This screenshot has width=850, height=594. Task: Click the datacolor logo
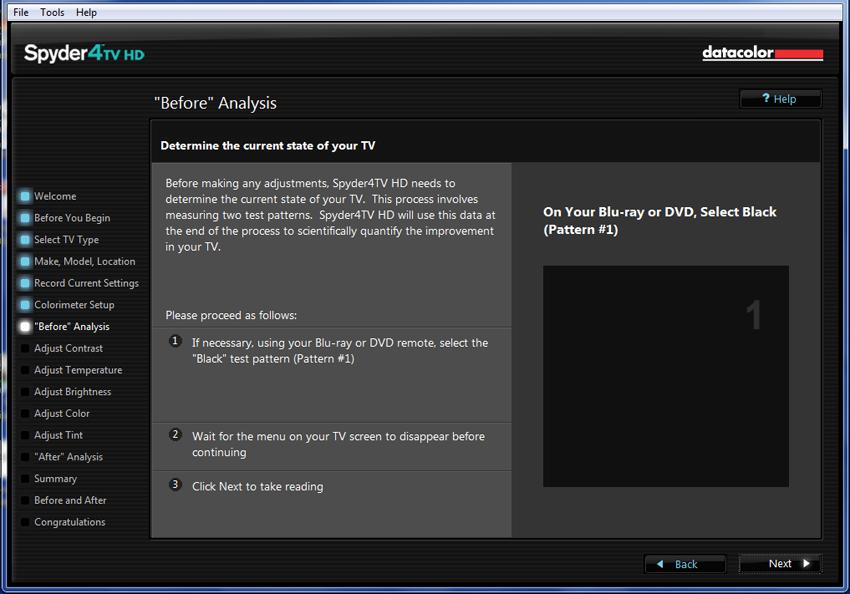(x=762, y=53)
